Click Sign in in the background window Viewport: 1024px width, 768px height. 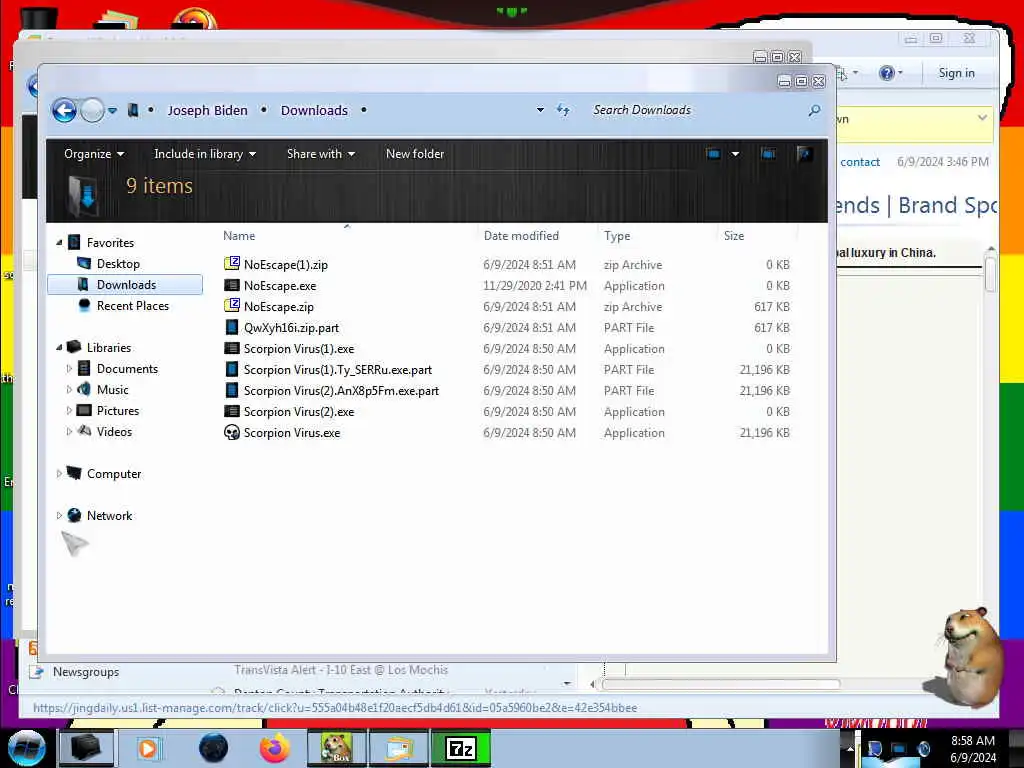point(957,73)
